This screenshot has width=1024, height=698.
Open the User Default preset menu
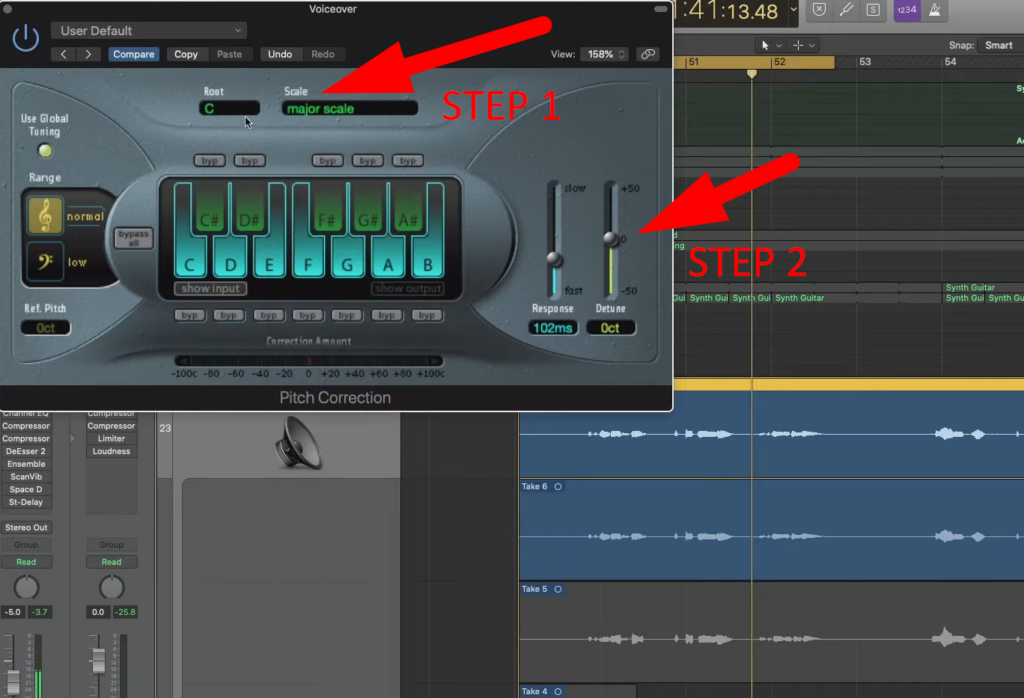coord(148,30)
